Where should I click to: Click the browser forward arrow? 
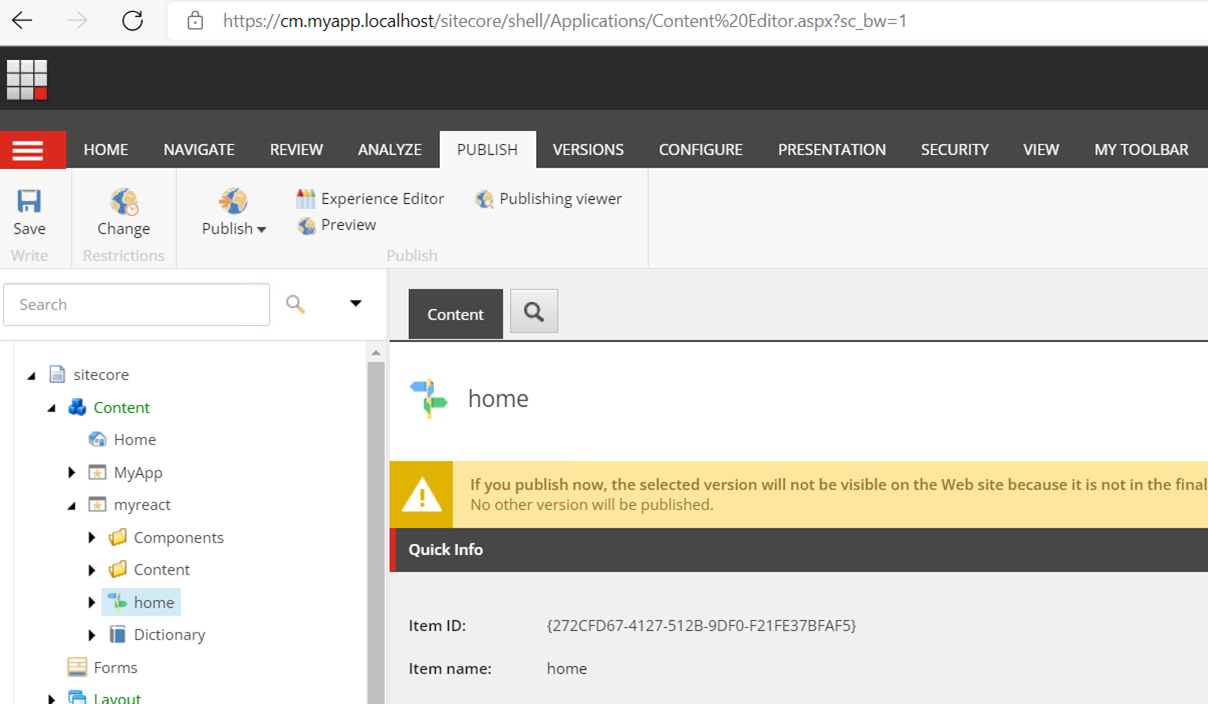click(77, 20)
